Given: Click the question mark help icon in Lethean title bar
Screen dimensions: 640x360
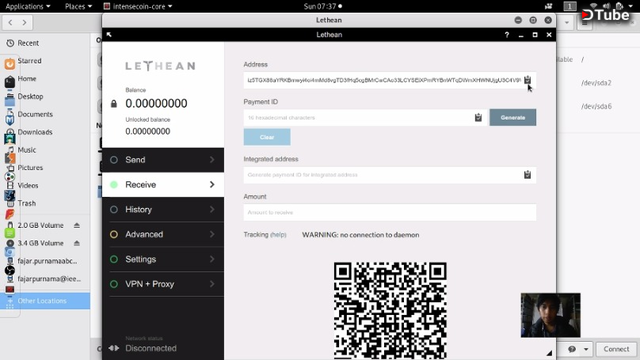Looking at the screenshot, I should (507, 35).
